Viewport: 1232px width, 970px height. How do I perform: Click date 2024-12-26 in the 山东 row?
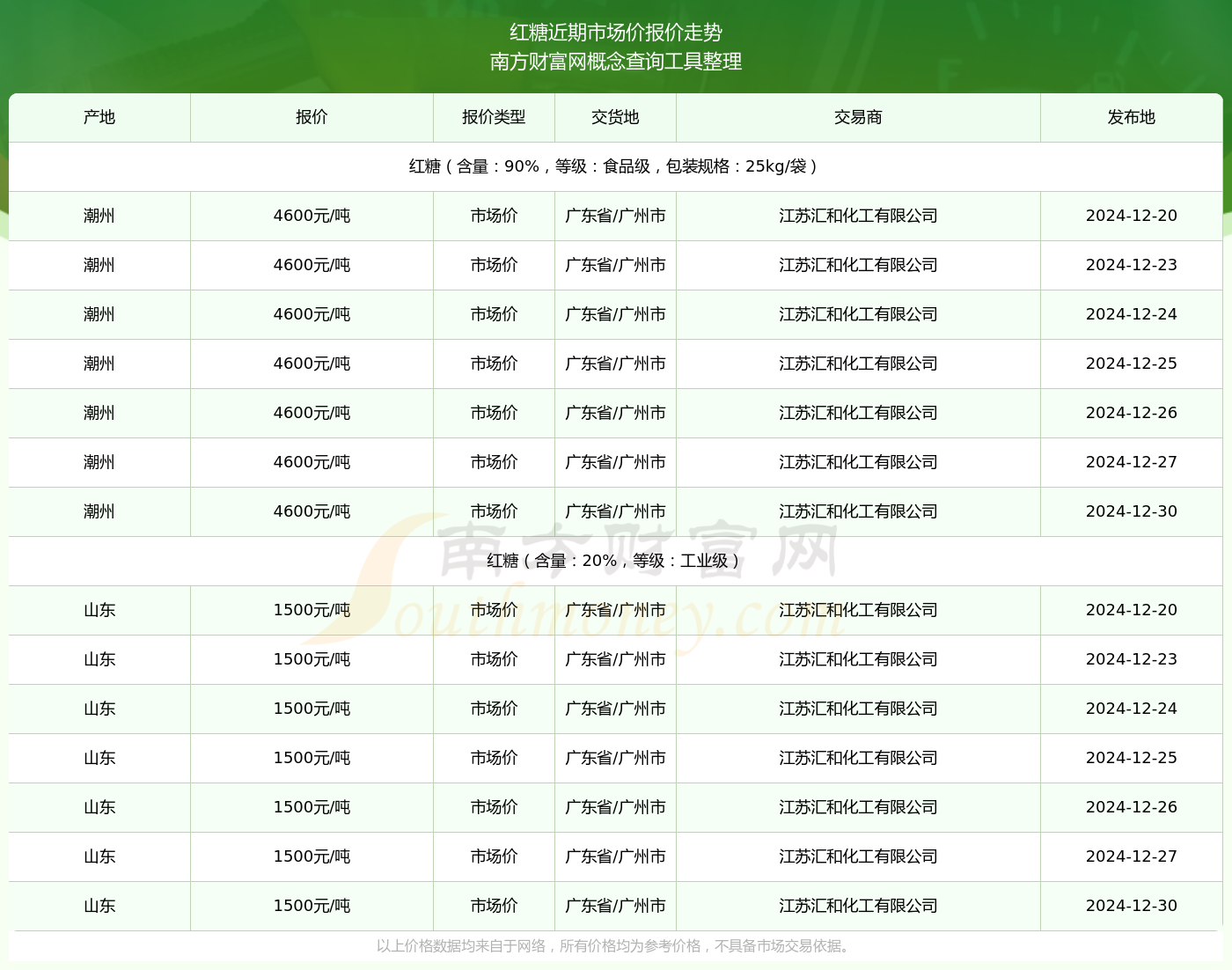pos(1132,807)
